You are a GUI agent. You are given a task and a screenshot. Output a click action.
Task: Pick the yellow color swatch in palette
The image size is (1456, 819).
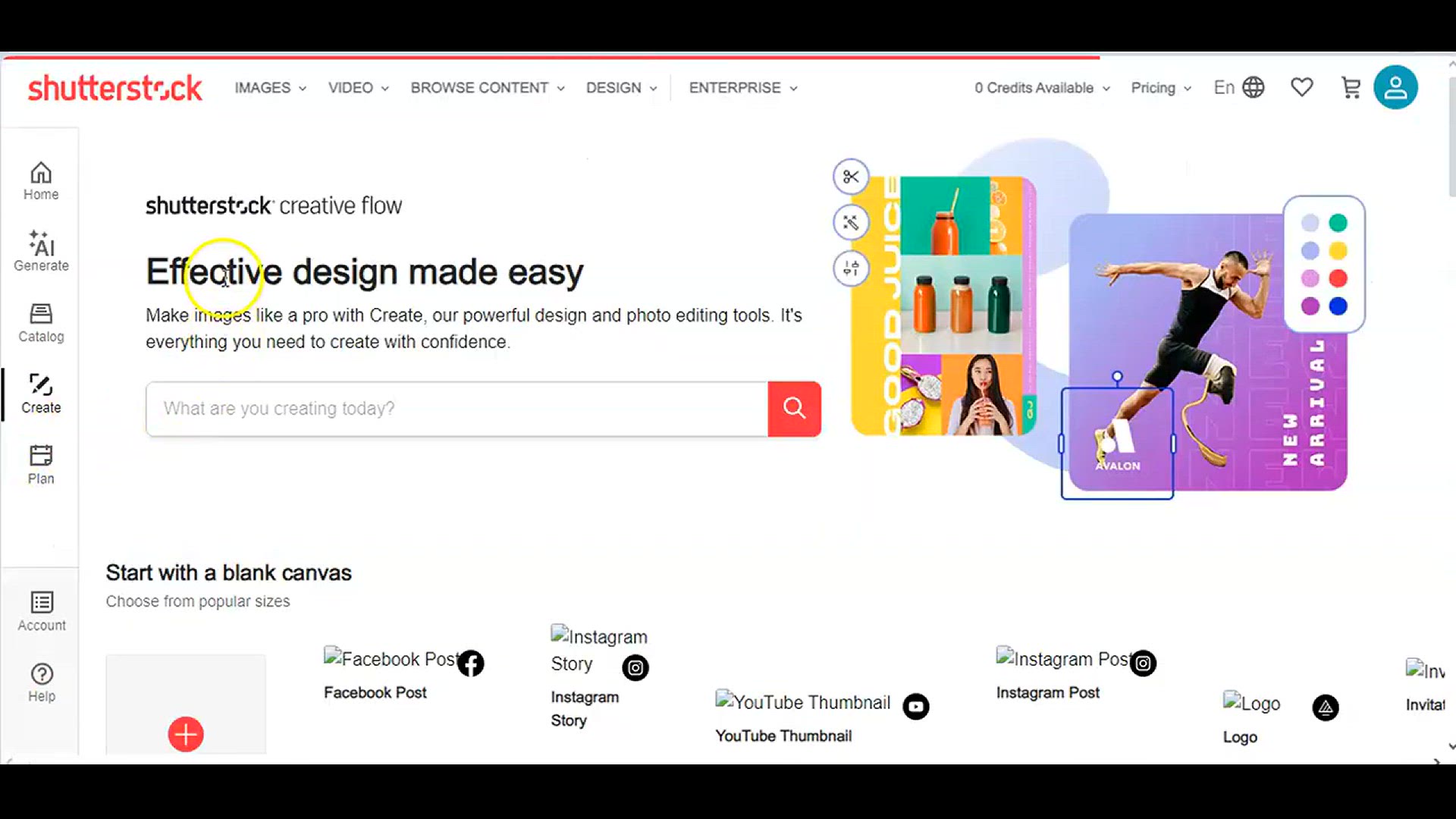(1338, 251)
